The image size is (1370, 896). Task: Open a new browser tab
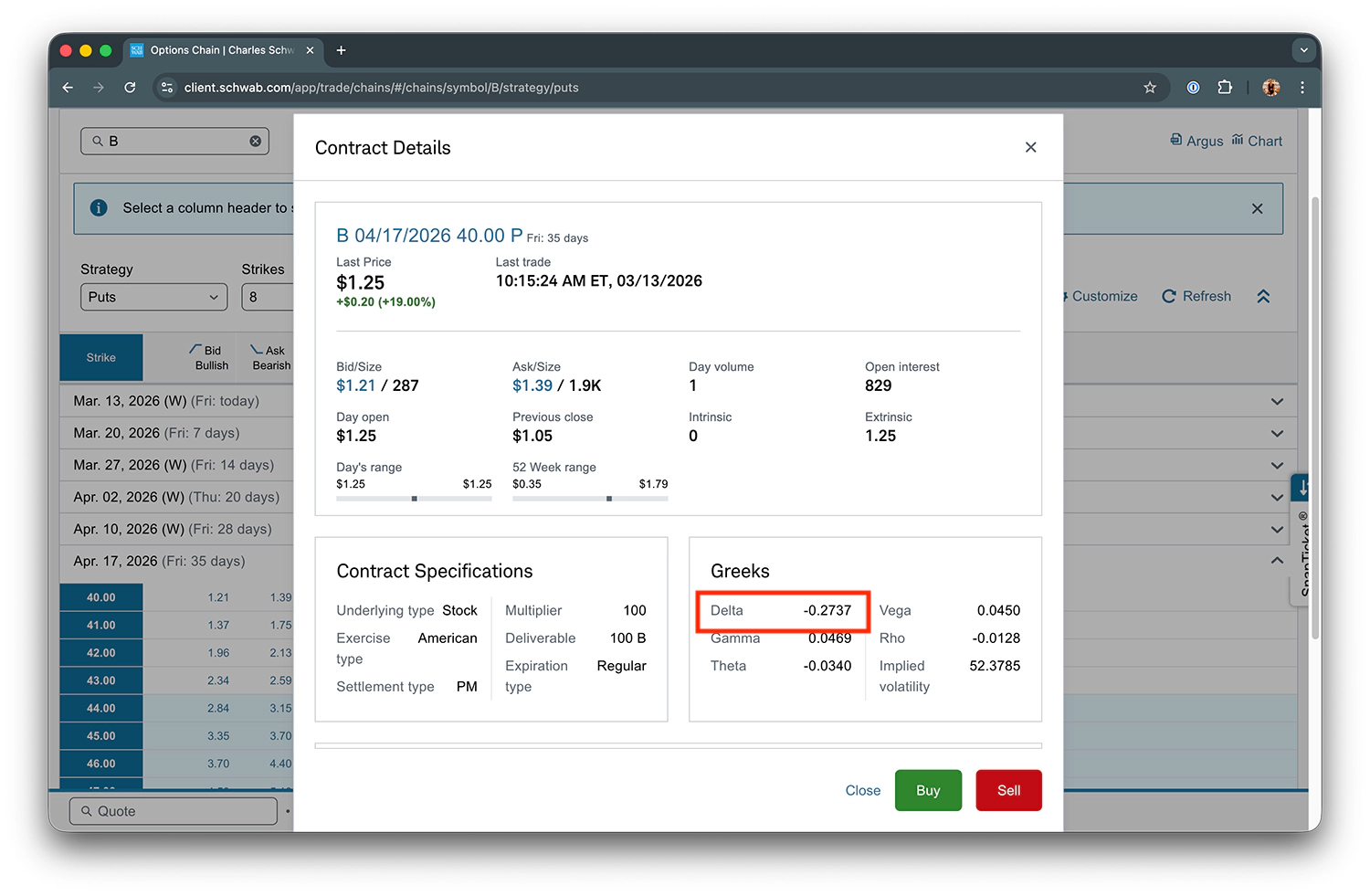pos(341,50)
